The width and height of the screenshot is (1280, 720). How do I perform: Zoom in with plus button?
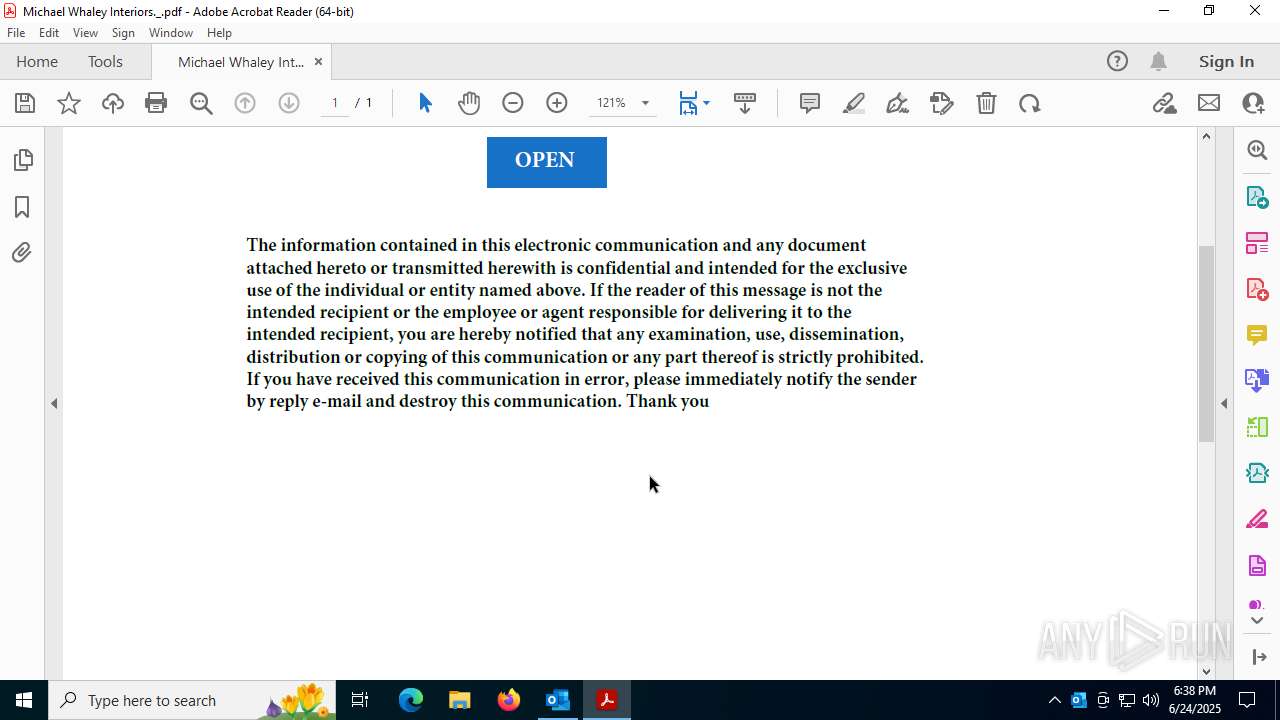tap(557, 103)
